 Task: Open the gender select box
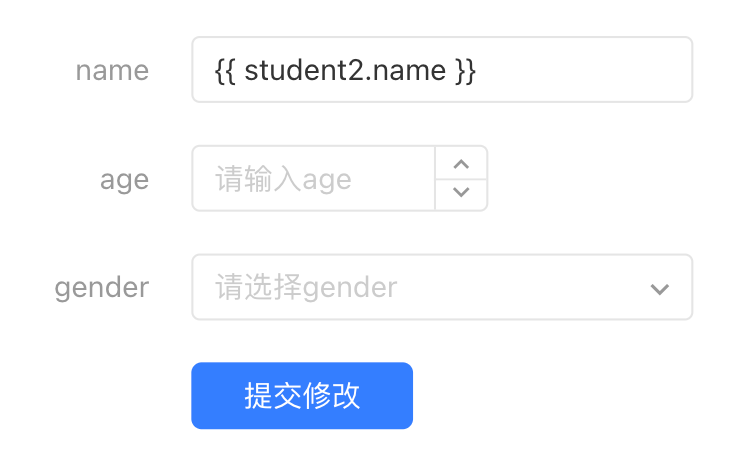point(441,288)
